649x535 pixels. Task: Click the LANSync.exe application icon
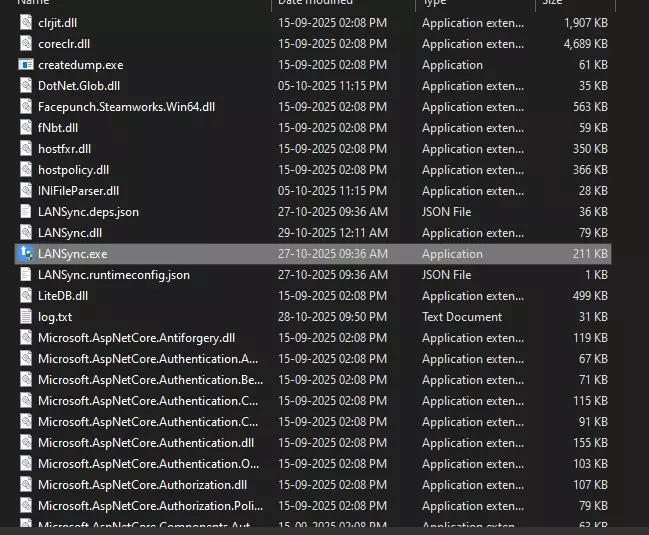(x=26, y=254)
